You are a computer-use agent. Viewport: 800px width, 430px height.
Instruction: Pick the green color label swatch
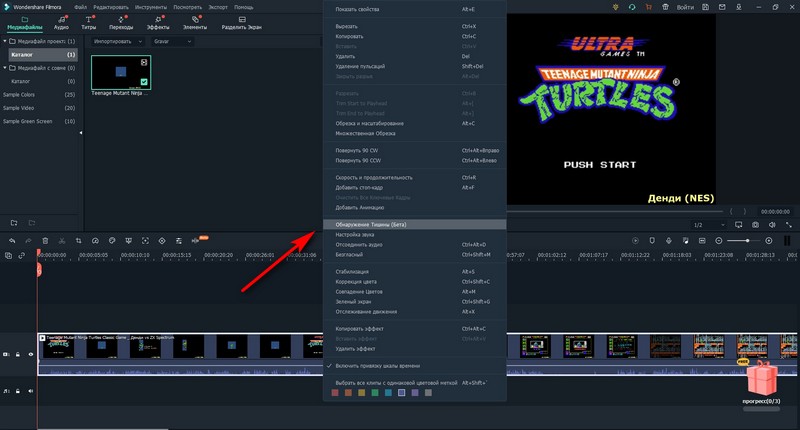tap(375, 393)
